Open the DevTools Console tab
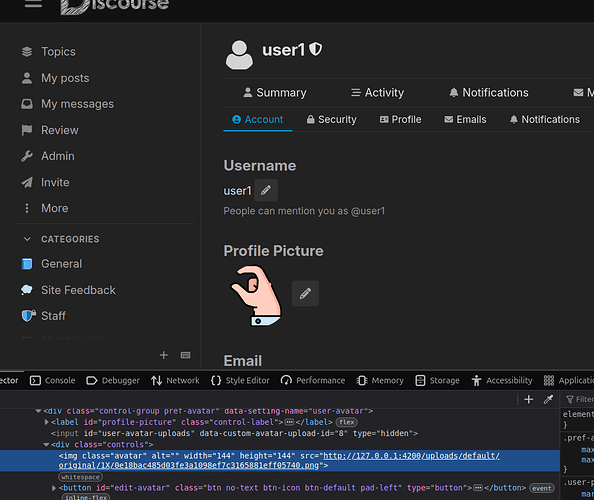The width and height of the screenshot is (594, 500). coord(53,380)
